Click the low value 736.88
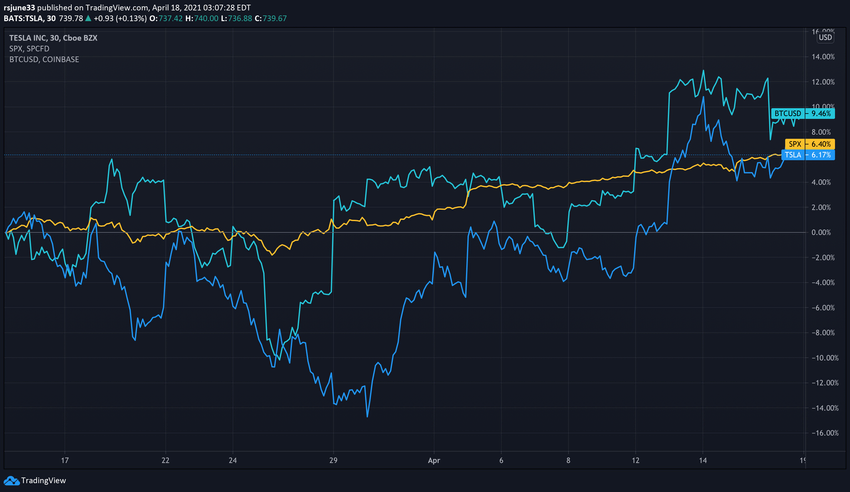Screen dimensions: 850x492 (x=240, y=18)
